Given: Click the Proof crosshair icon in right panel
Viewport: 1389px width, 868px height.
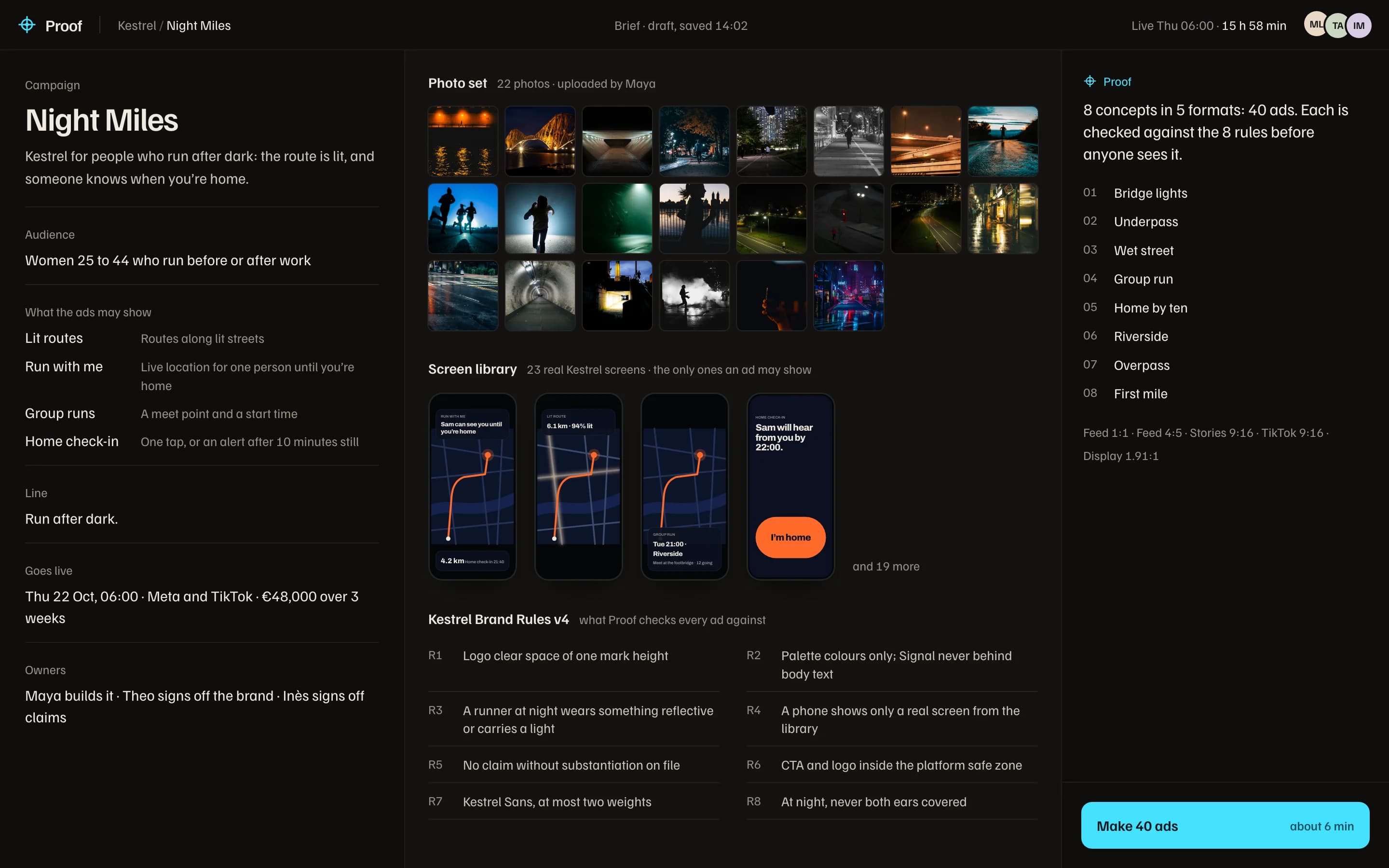Looking at the screenshot, I should pyautogui.click(x=1089, y=81).
